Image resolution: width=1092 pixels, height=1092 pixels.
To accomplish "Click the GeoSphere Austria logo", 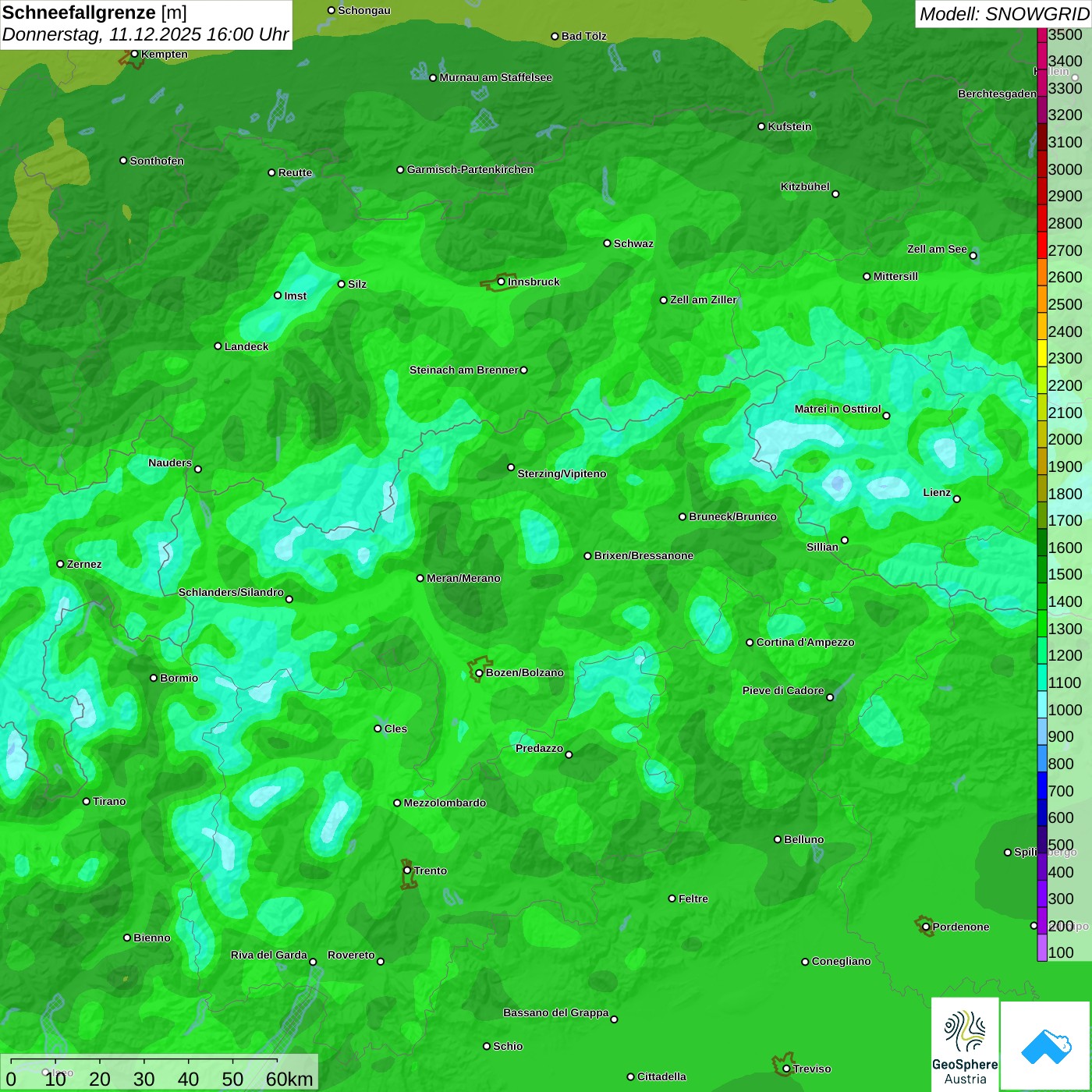I will pos(965,1044).
